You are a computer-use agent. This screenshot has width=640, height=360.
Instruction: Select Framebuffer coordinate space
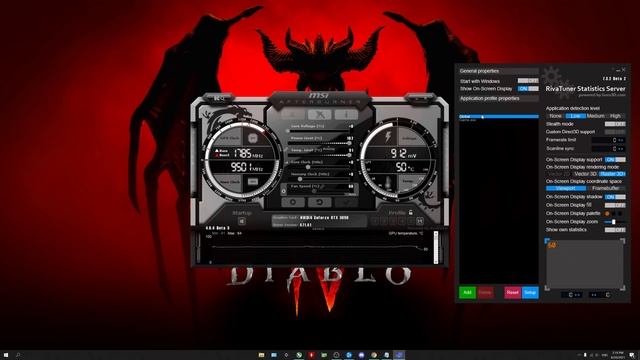[606, 188]
